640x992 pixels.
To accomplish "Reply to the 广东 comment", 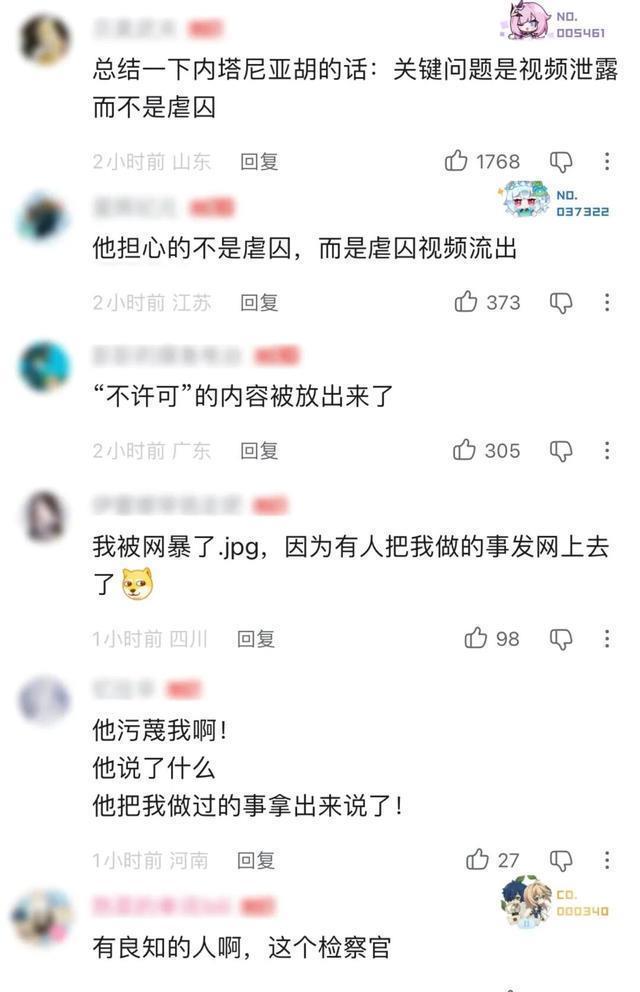I will point(259,451).
